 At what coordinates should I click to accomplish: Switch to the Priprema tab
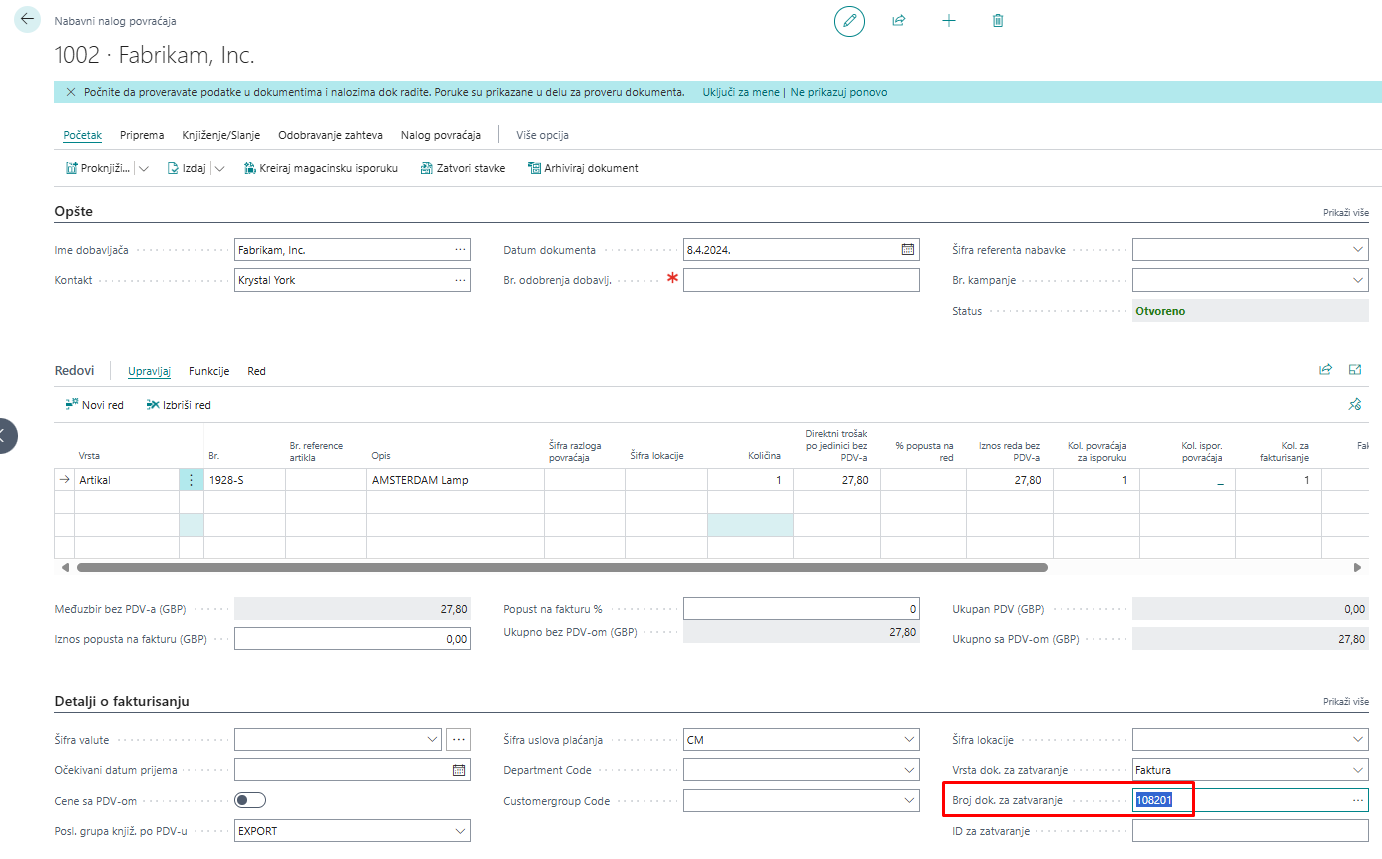(142, 135)
